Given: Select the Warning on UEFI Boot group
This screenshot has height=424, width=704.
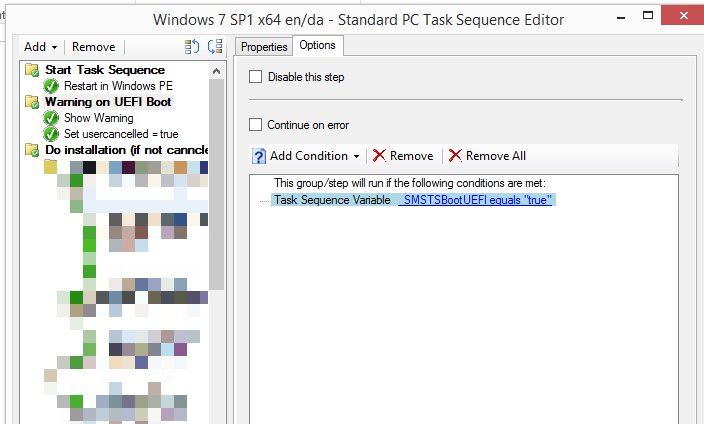Looking at the screenshot, I should [108, 102].
